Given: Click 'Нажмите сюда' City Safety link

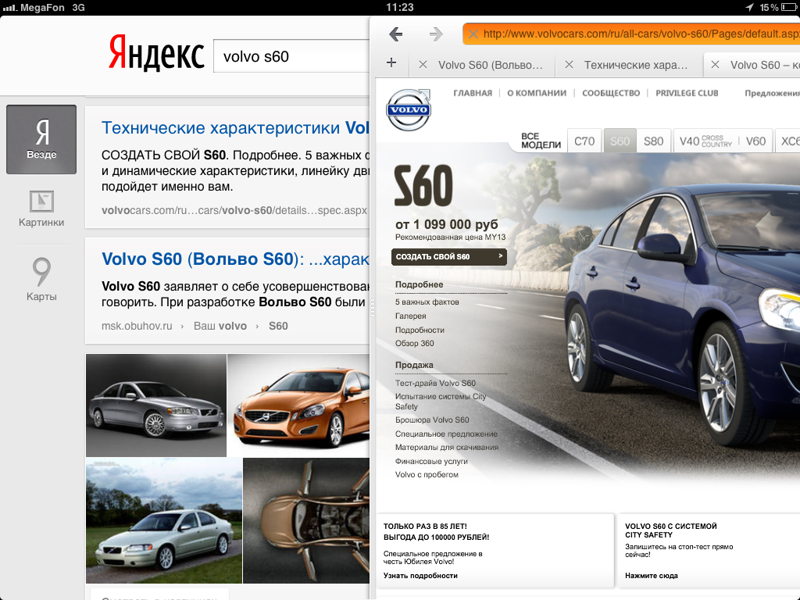Looking at the screenshot, I should pos(651,576).
